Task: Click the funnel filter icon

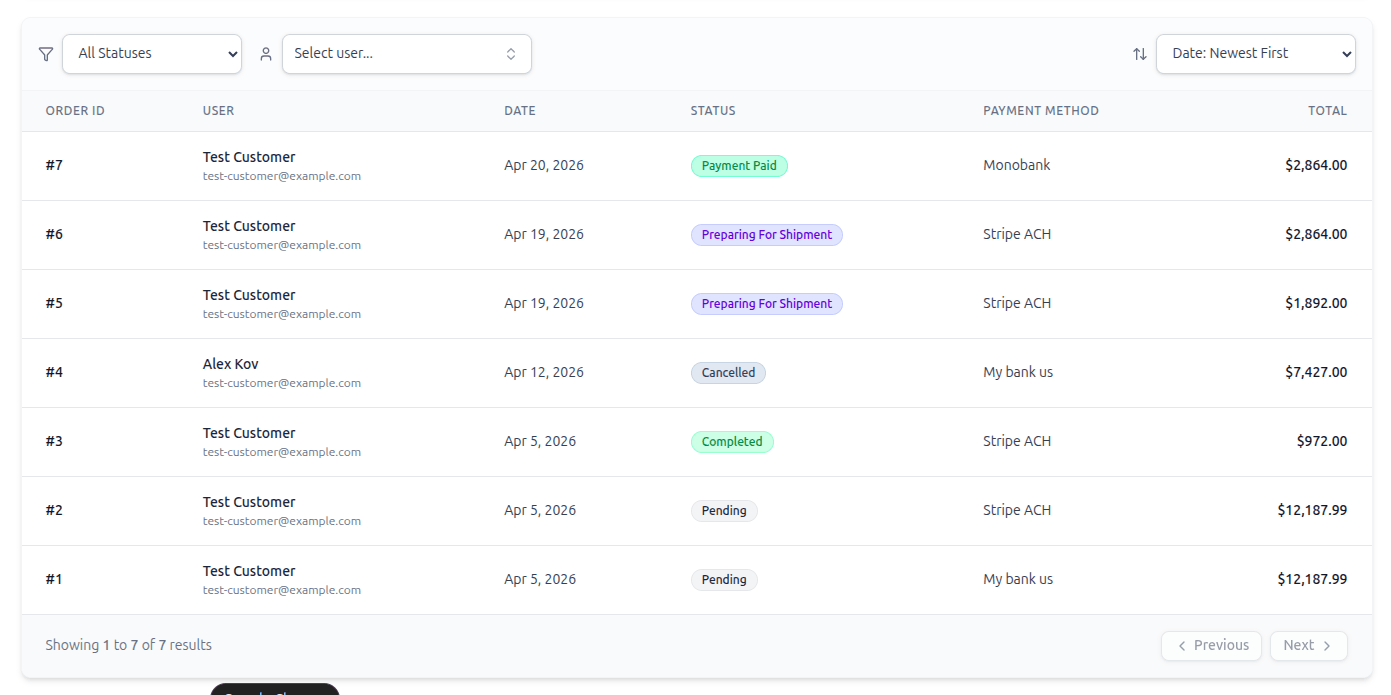Action: click(46, 54)
